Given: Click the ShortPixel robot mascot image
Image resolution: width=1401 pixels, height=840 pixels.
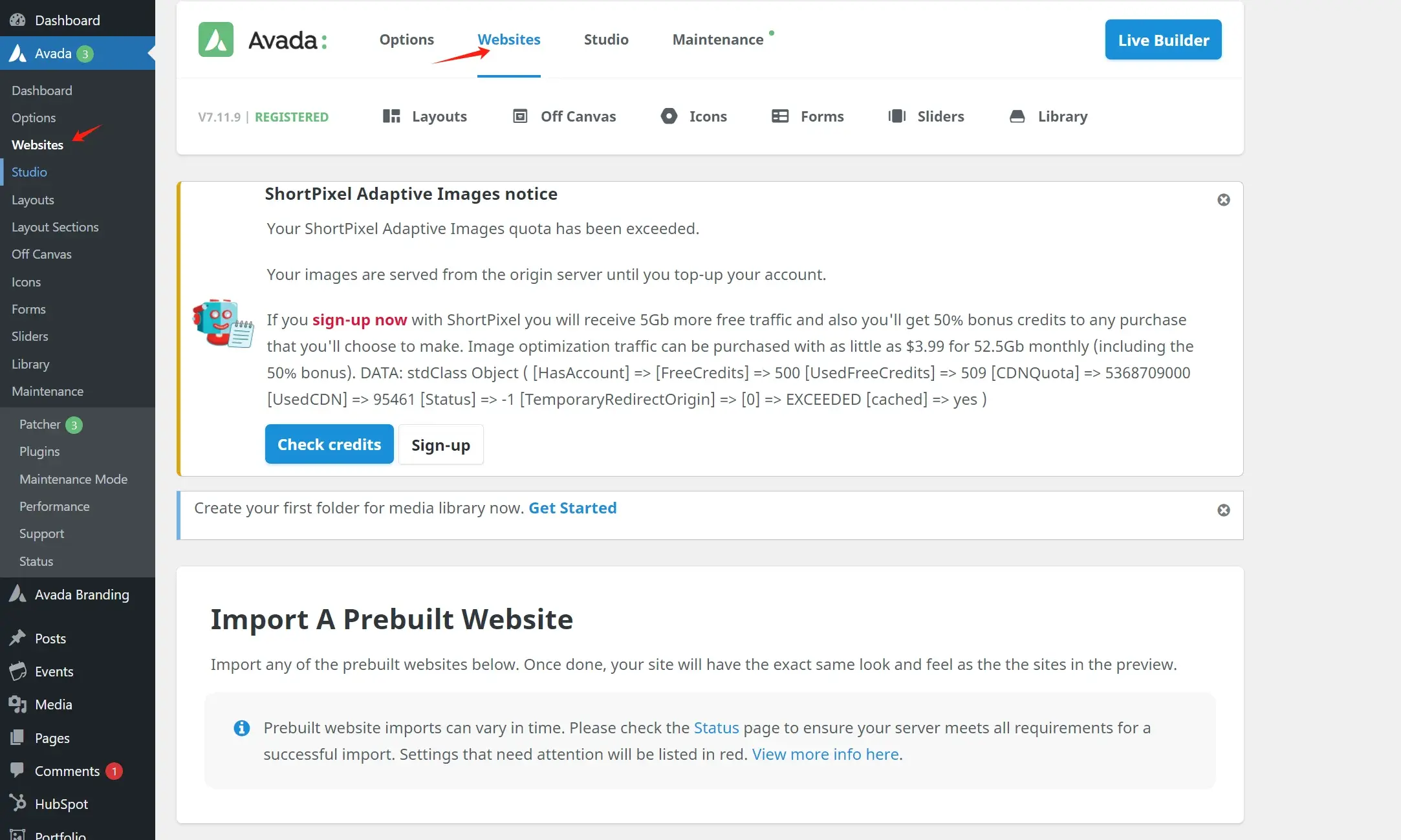Looking at the screenshot, I should tap(223, 323).
